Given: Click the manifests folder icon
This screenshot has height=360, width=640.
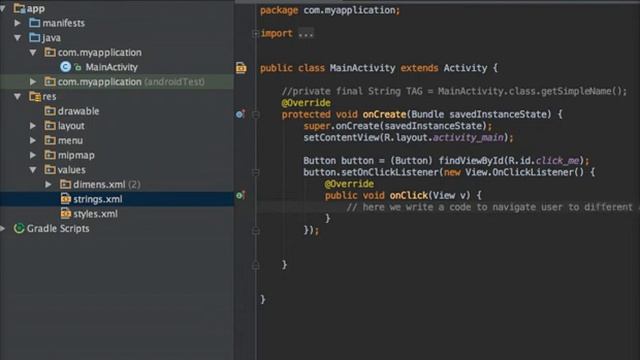Looking at the screenshot, I should [x=35, y=23].
